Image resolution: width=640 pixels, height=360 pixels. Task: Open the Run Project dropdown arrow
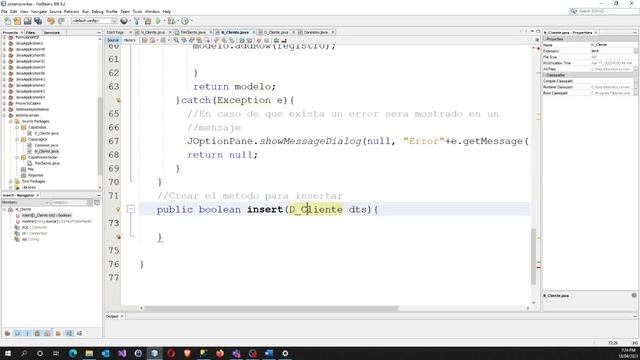[x=164, y=21]
